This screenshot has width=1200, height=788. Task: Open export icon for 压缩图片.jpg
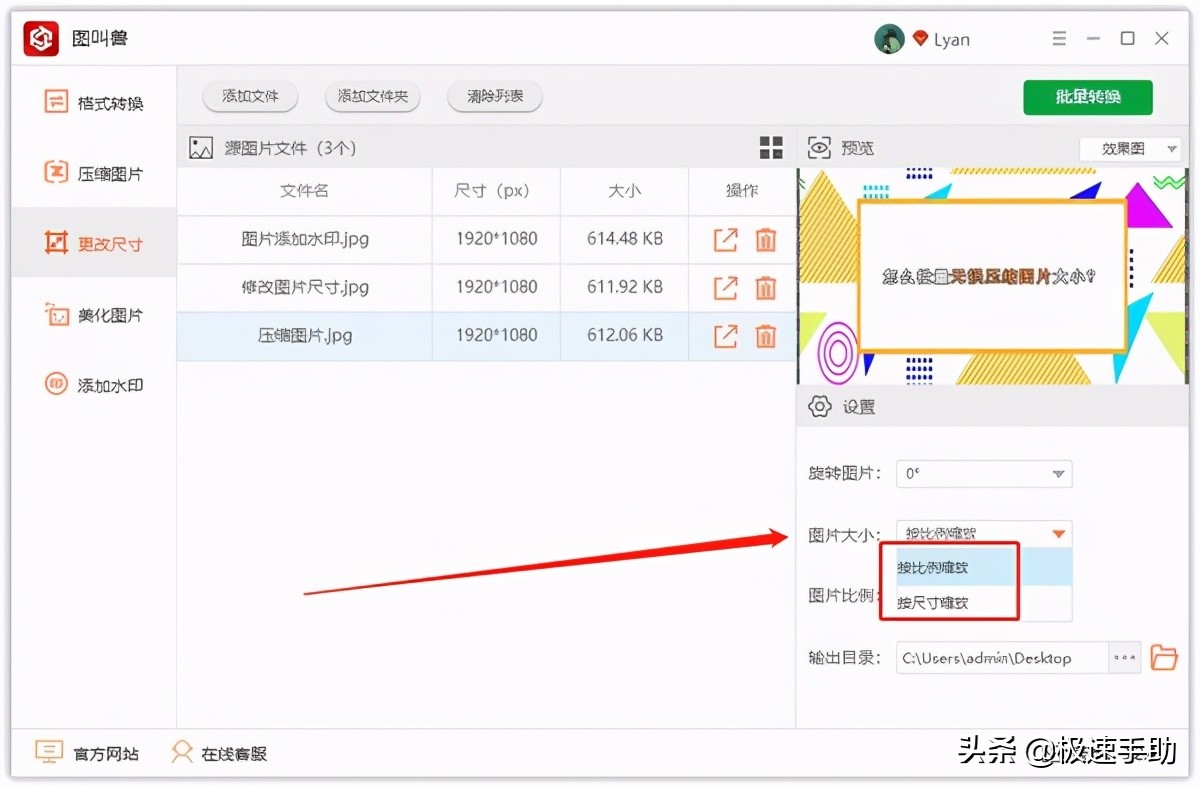725,336
